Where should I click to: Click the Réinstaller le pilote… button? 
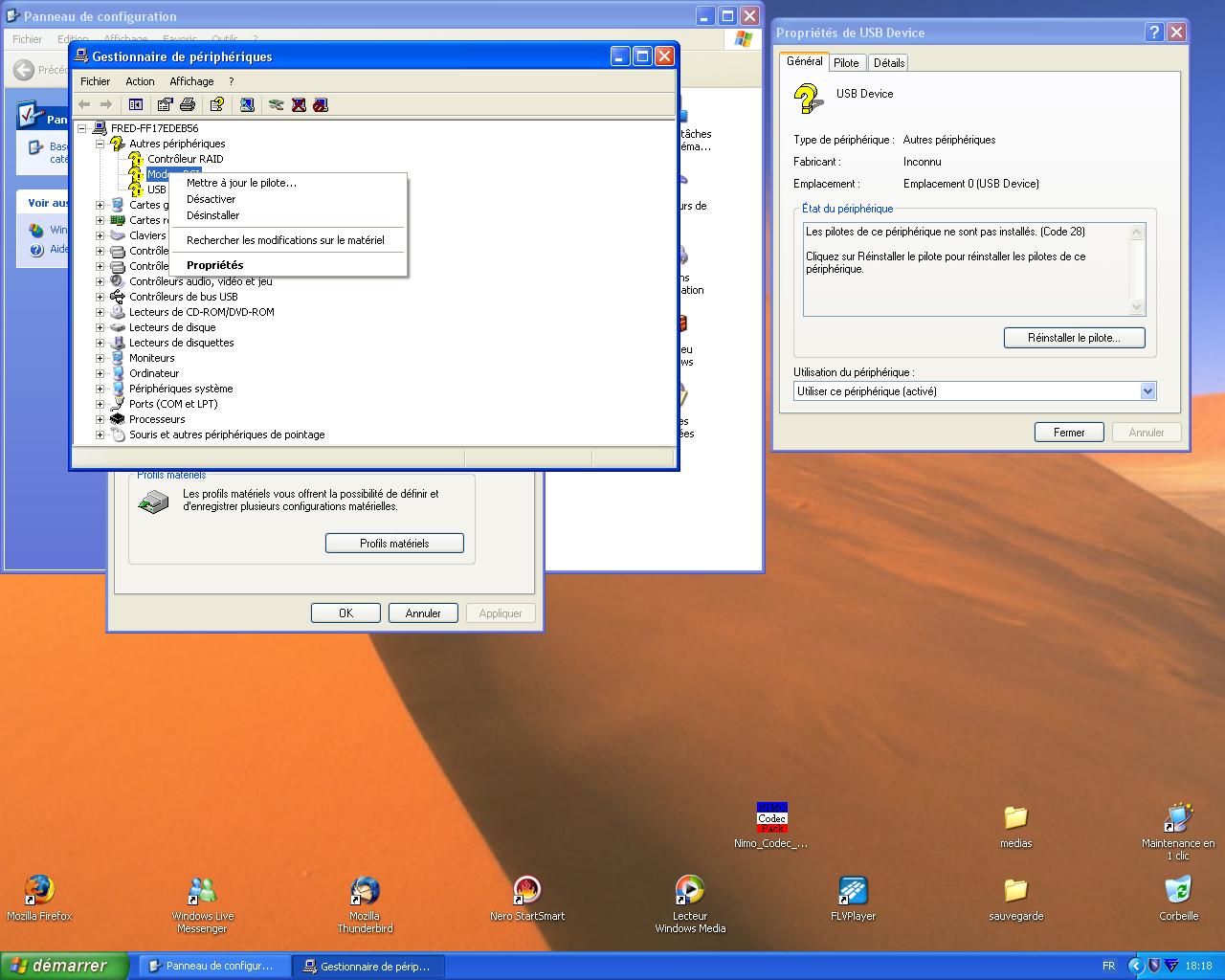coord(1074,338)
